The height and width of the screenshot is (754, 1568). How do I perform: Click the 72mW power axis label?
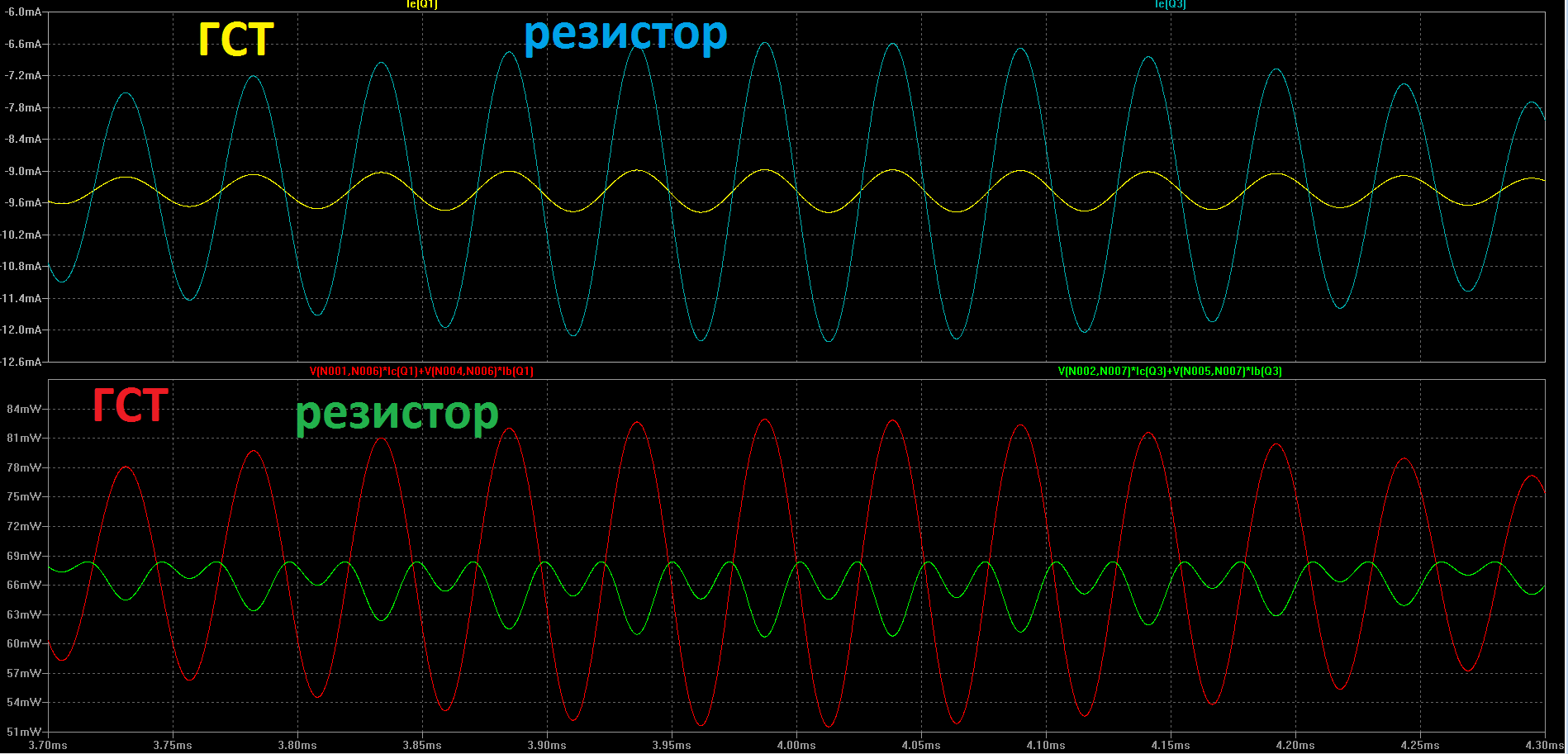tap(24, 526)
